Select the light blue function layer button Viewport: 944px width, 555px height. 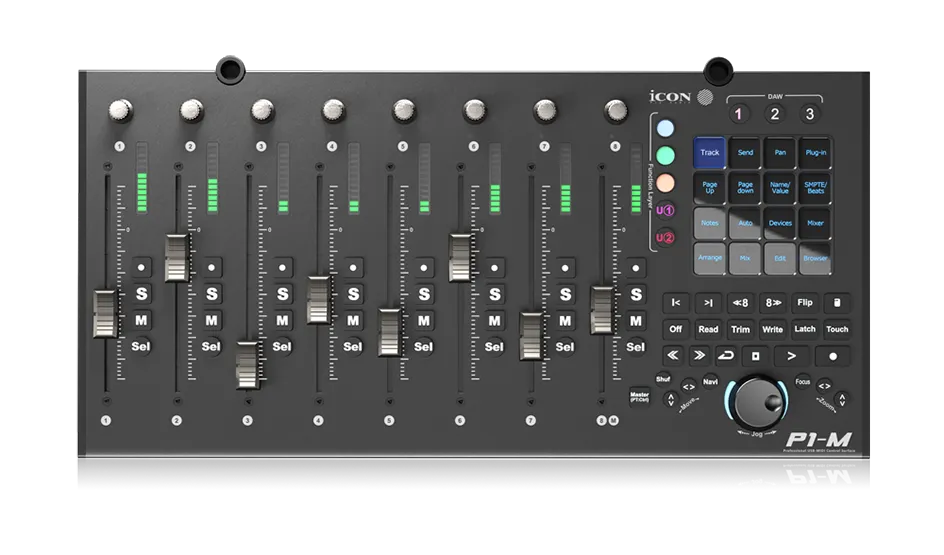pos(665,128)
